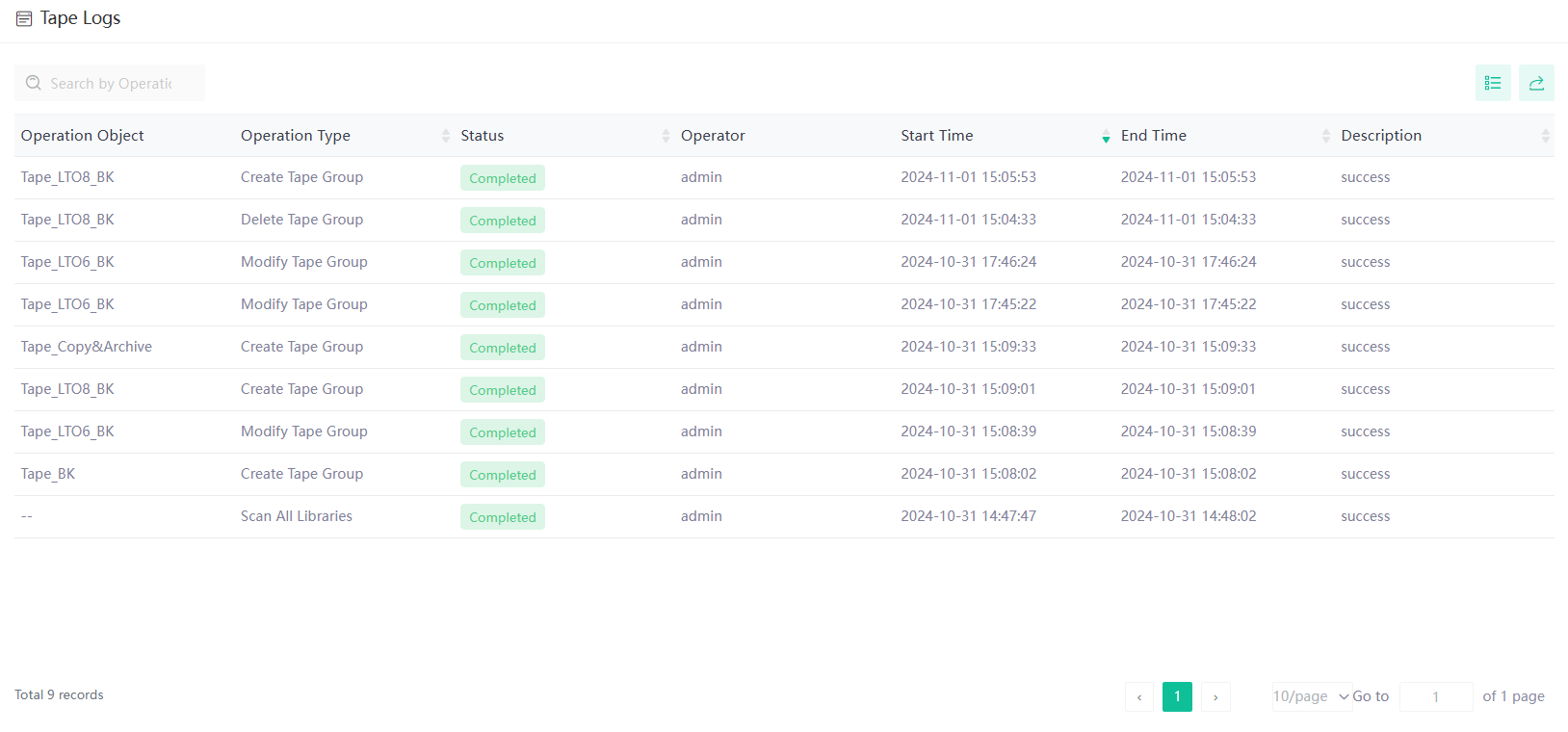Select page 1 in pagination
Viewport: 1568px width, 732px height.
click(1177, 696)
